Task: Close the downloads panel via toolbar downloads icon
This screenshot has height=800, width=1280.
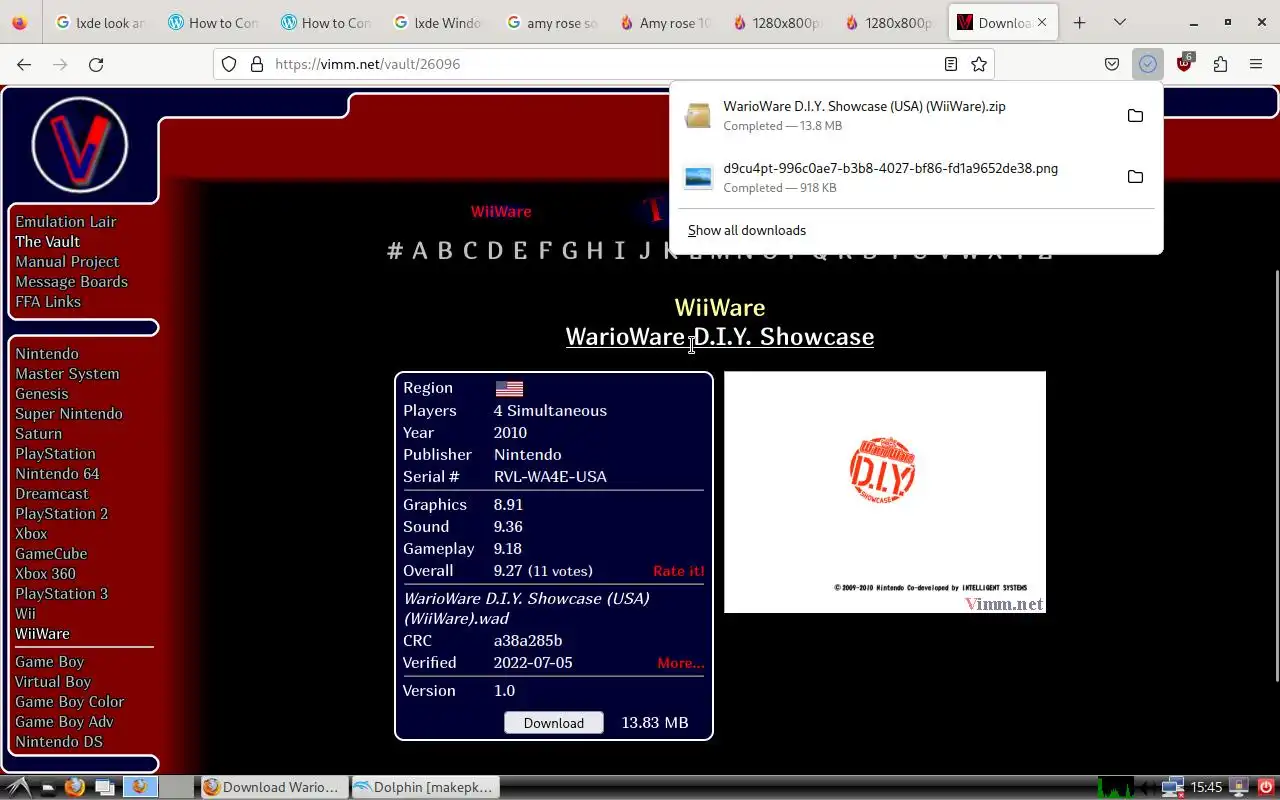Action: coord(1148,64)
